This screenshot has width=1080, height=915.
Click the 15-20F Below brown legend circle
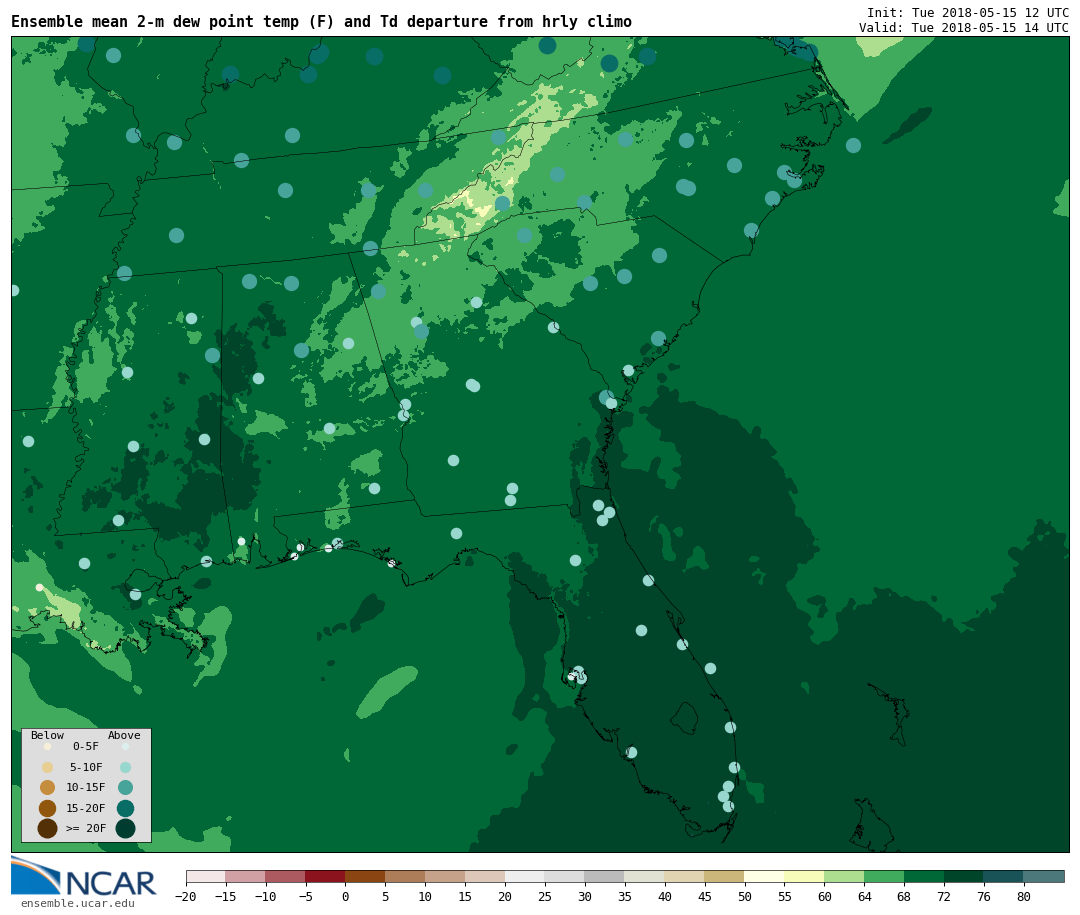(47, 808)
